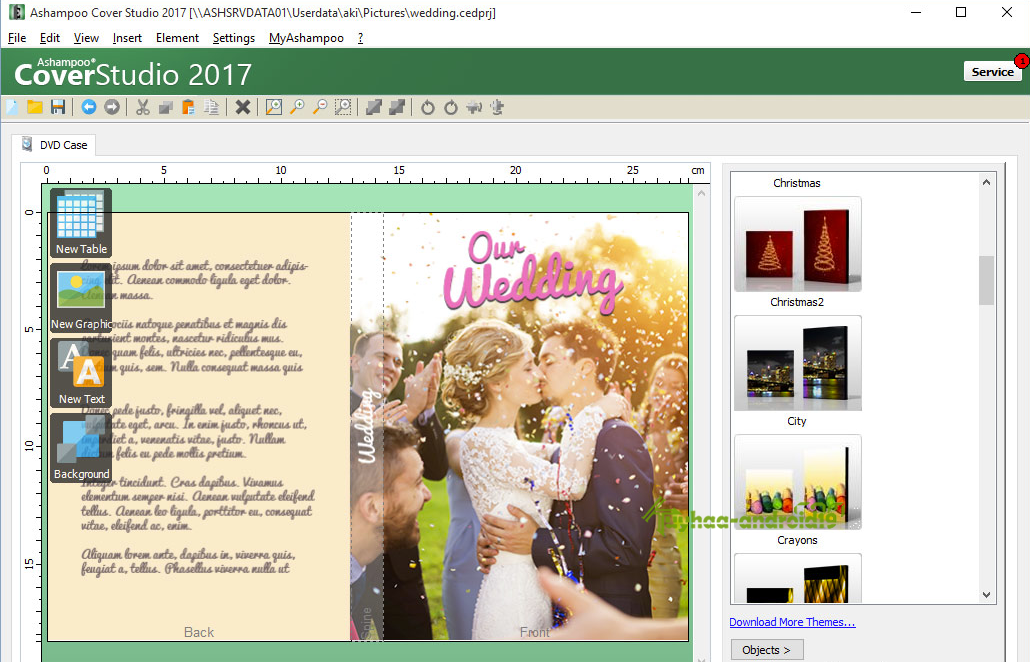This screenshot has width=1030, height=662.
Task: Click the Objects > button
Action: click(767, 650)
